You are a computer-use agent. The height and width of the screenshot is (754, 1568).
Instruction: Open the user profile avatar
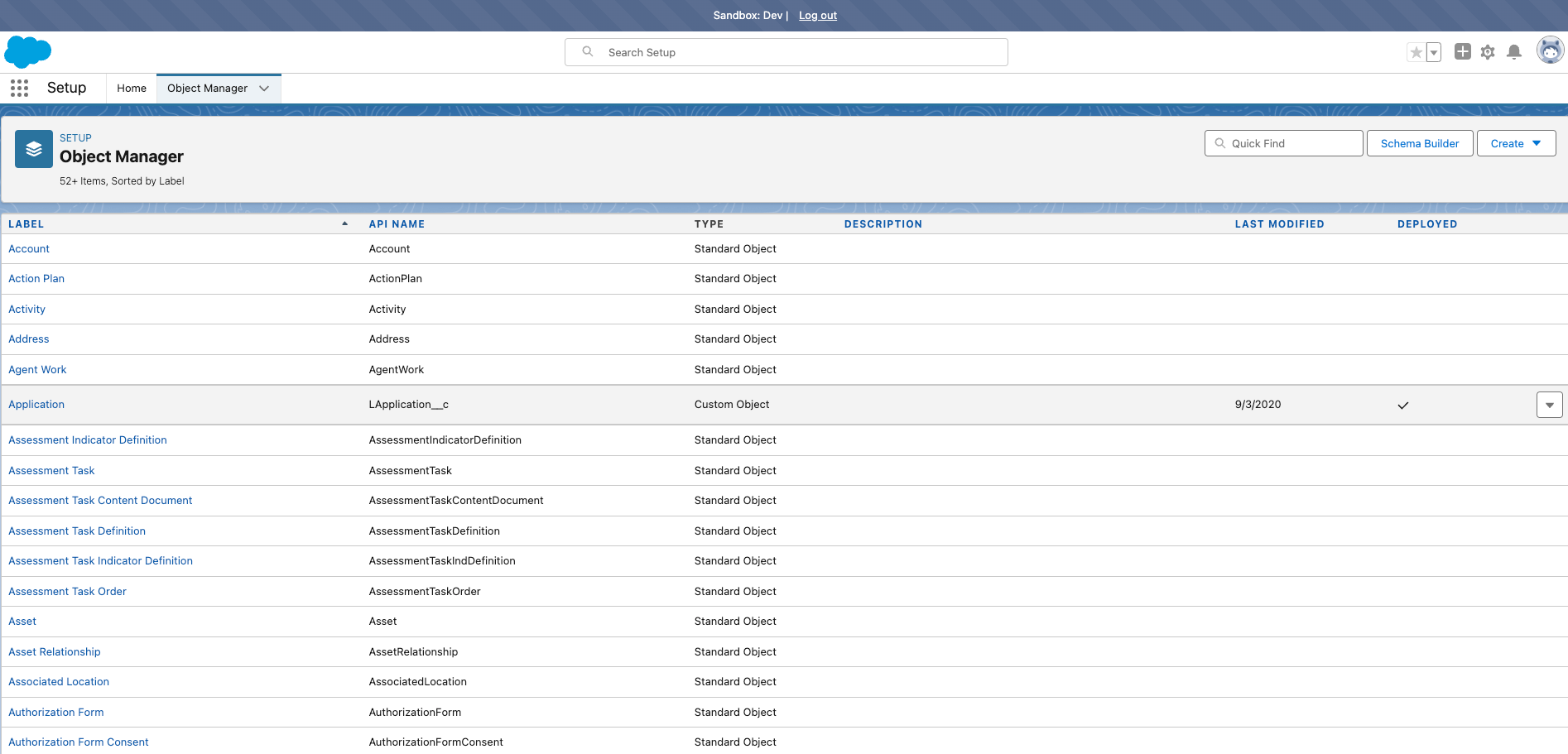tap(1550, 50)
